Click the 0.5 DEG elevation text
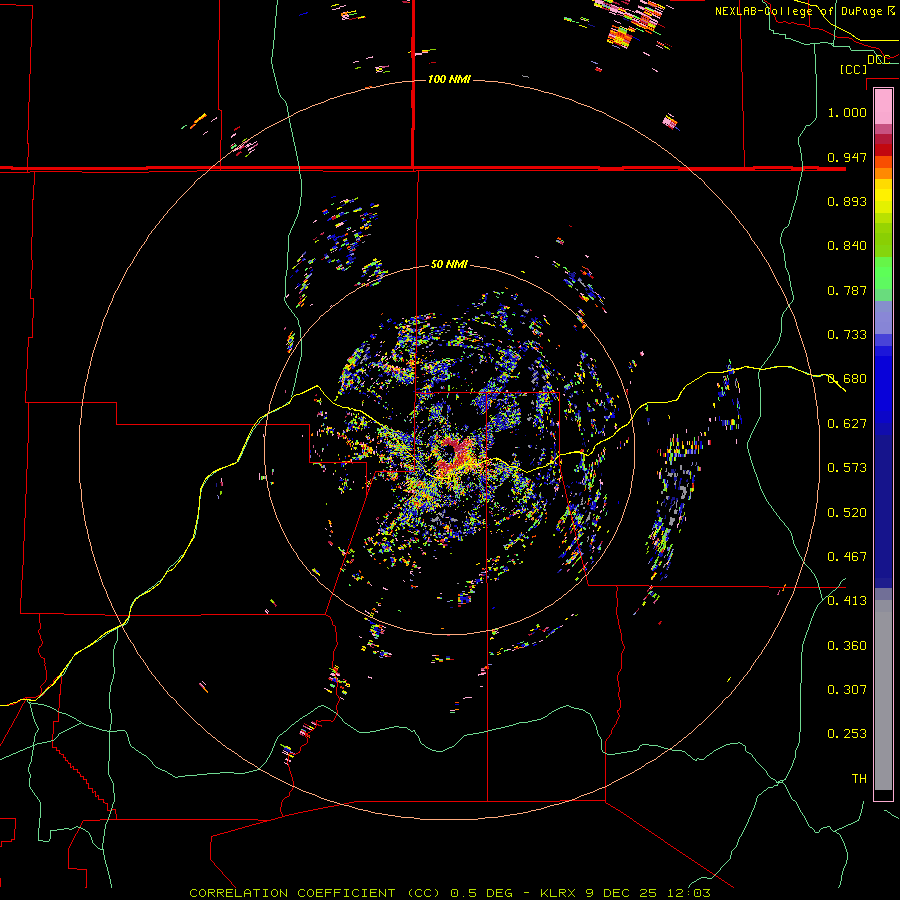Image resolution: width=900 pixels, height=900 pixels. click(x=482, y=893)
